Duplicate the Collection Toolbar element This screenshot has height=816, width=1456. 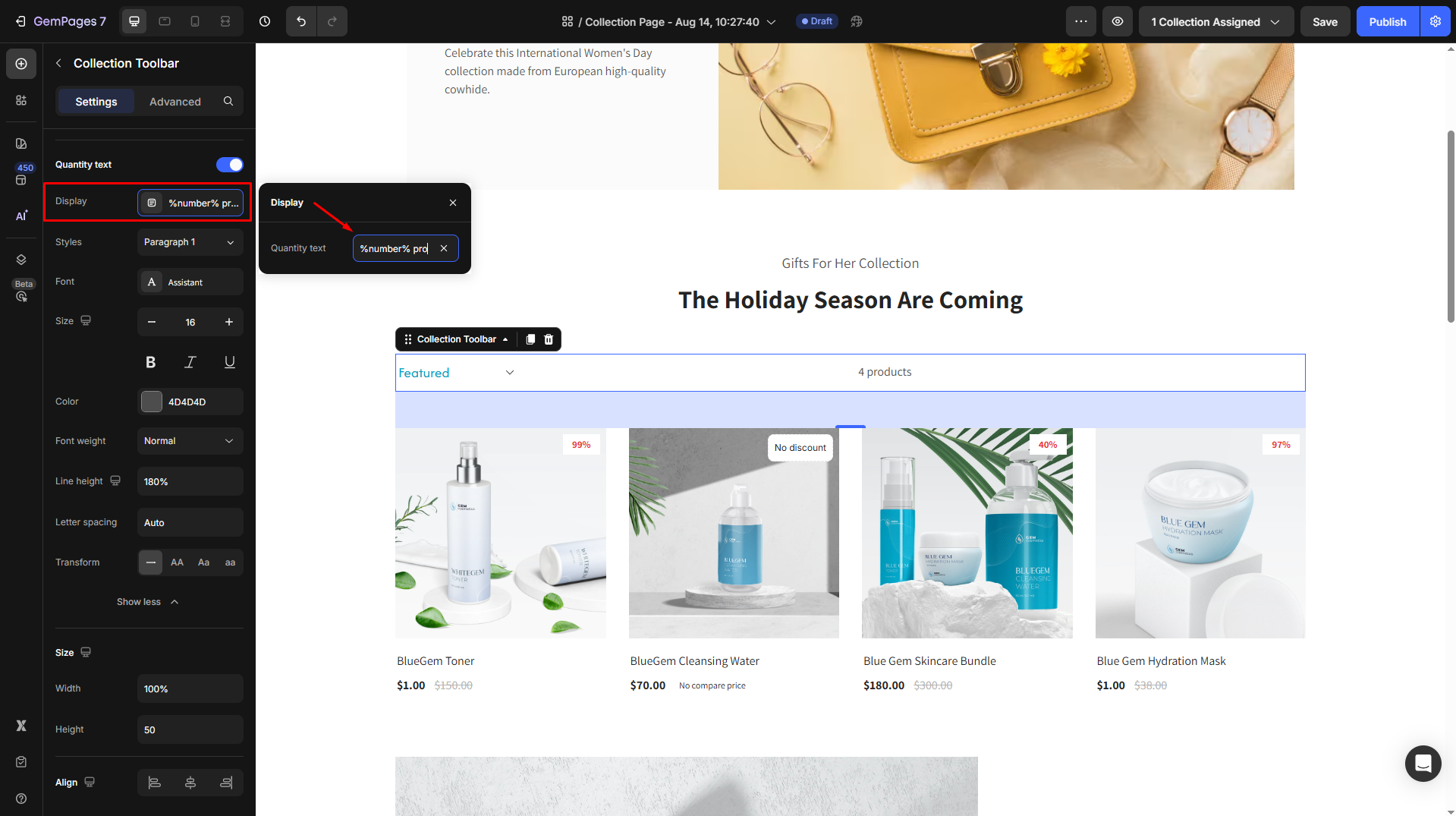click(x=530, y=339)
